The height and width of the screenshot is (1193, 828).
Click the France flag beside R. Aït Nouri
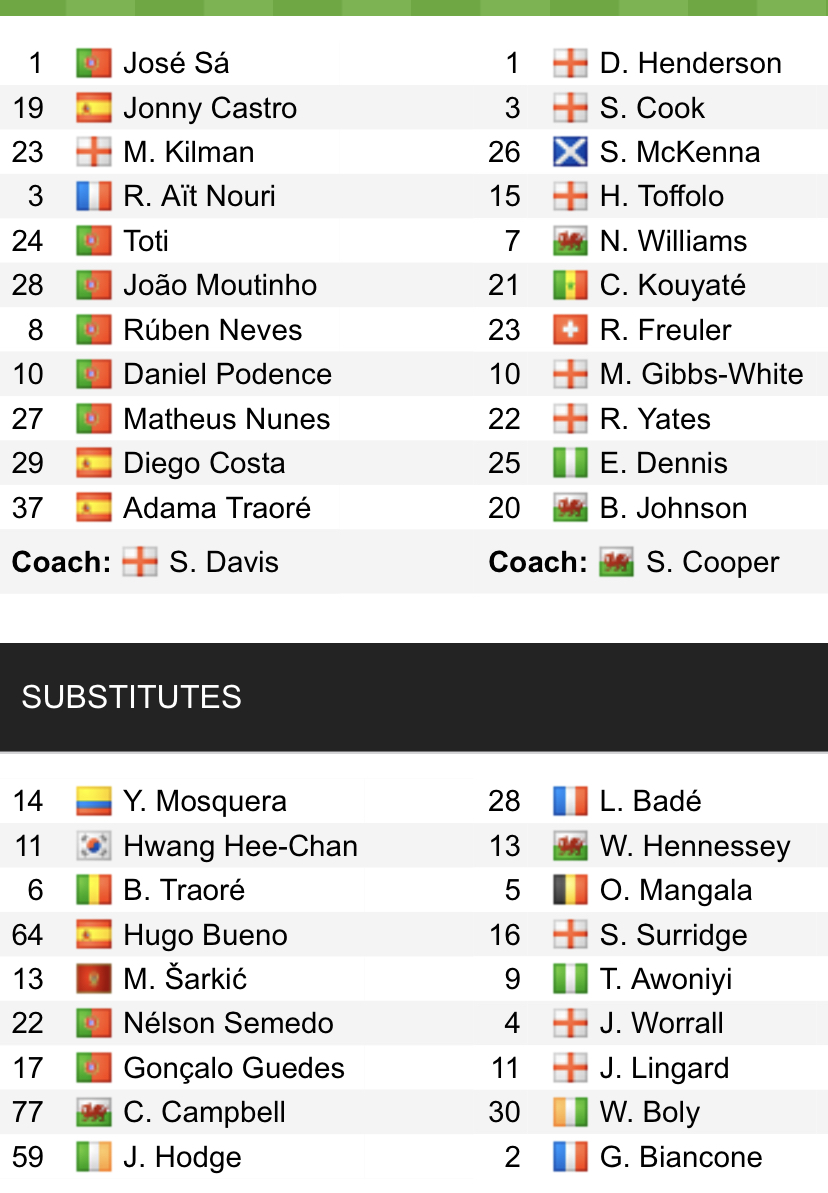[94, 196]
